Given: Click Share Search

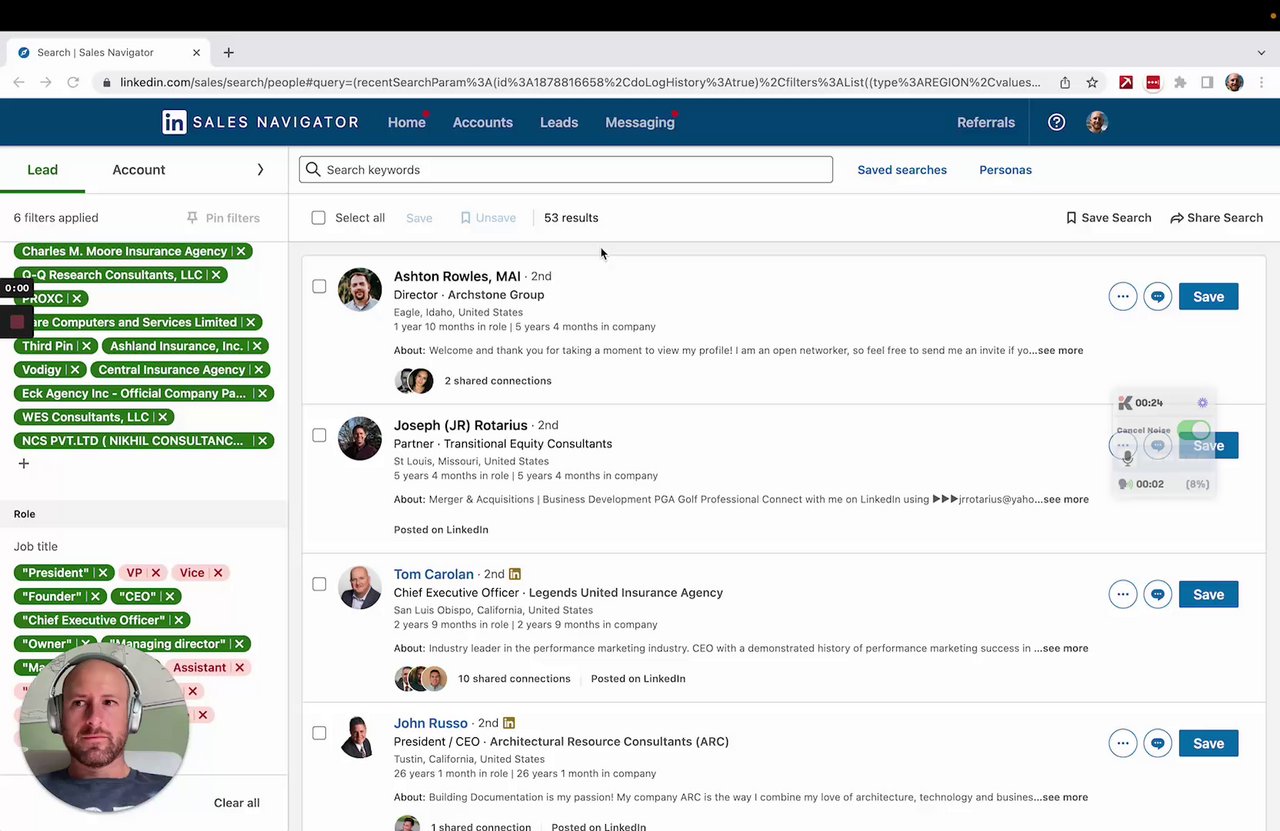Looking at the screenshot, I should 1216,218.
